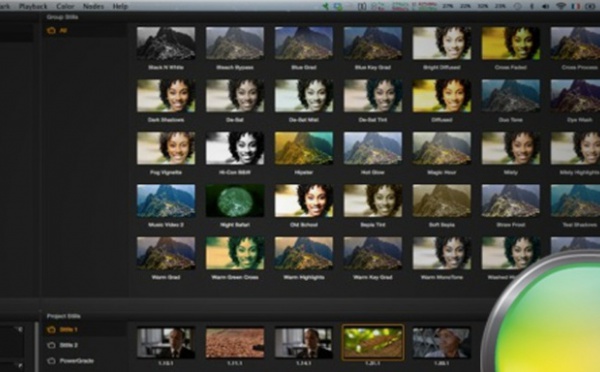The width and height of the screenshot is (600, 372).
Task: Open the Color menu
Action: (x=65, y=6)
